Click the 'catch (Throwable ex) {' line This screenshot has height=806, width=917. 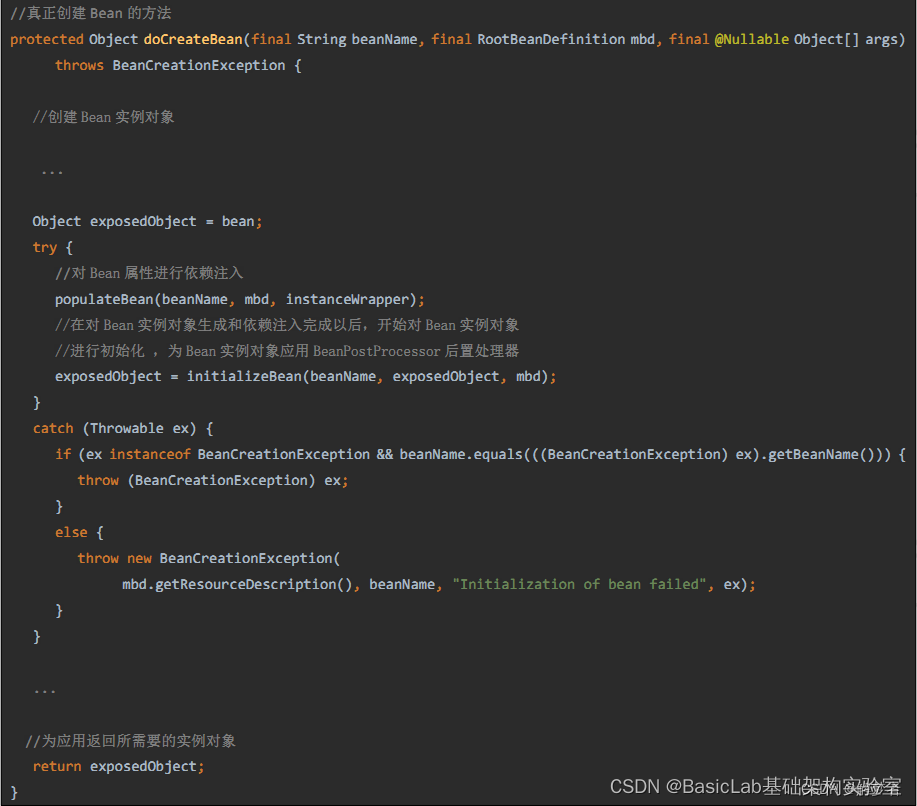tap(123, 429)
